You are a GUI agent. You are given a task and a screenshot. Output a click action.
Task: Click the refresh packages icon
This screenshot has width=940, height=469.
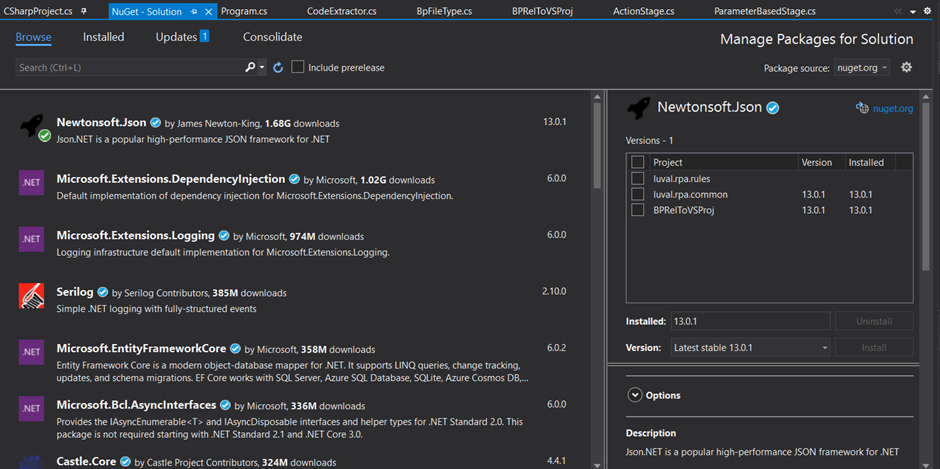[278, 67]
